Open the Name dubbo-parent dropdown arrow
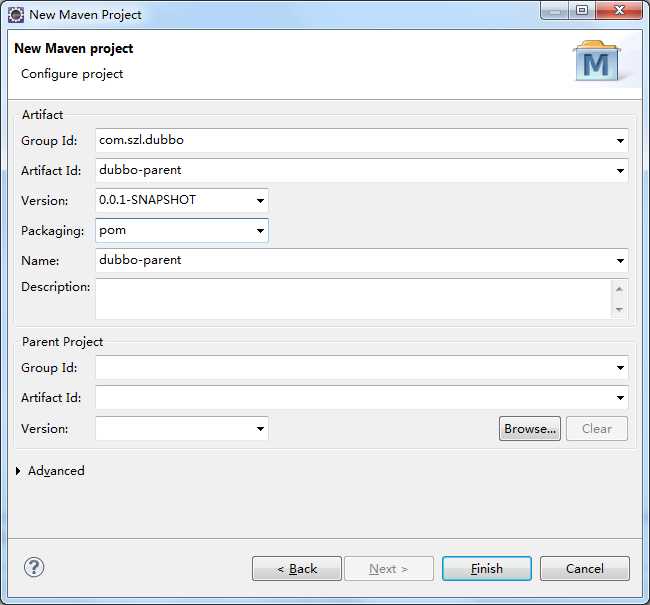Screen dimensions: 650x605 (x=620, y=260)
